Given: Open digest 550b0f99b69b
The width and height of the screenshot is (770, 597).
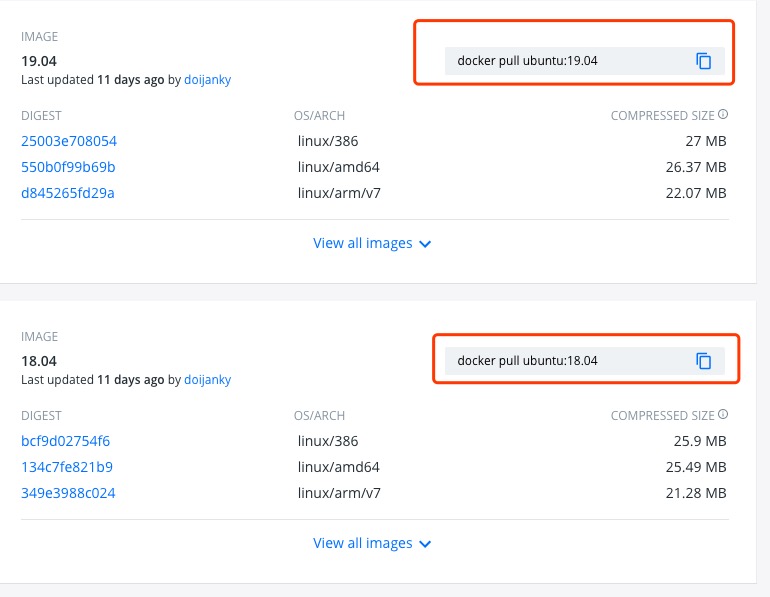Looking at the screenshot, I should (x=68, y=167).
